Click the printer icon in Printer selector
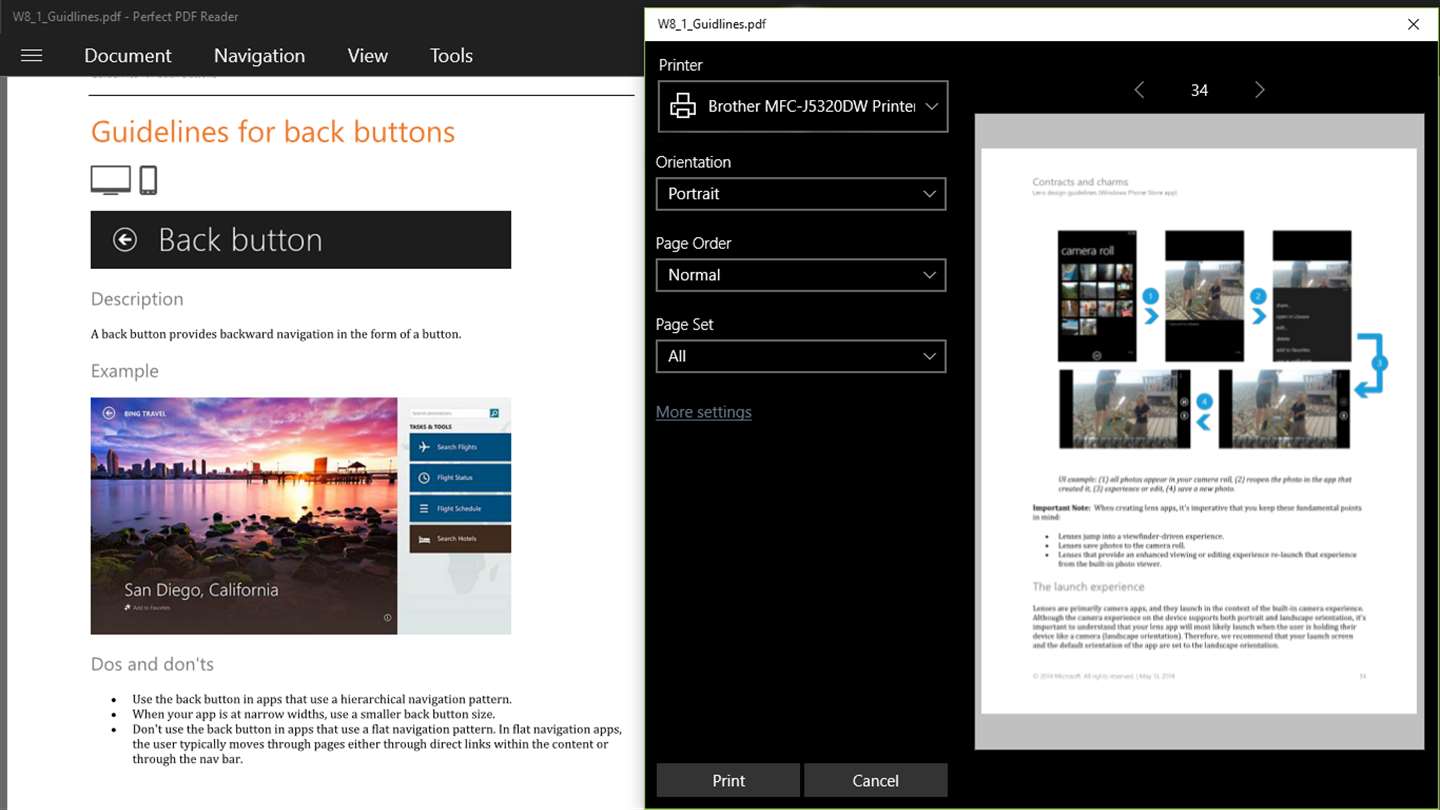 click(683, 106)
